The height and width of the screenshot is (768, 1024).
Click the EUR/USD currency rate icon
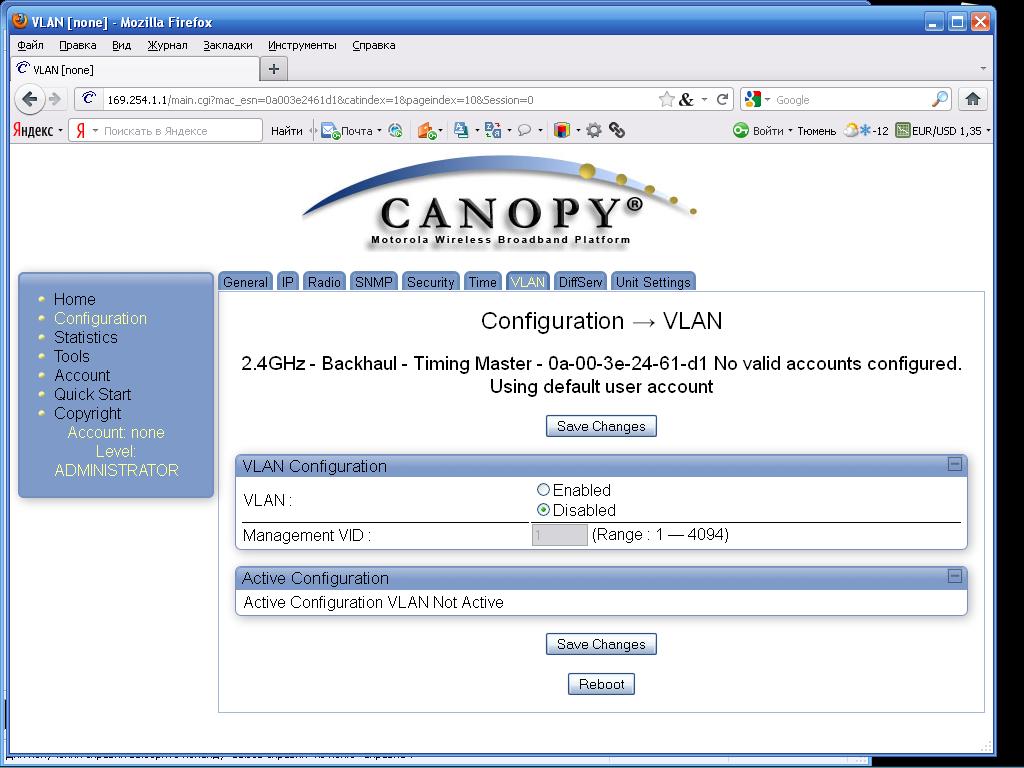903,131
